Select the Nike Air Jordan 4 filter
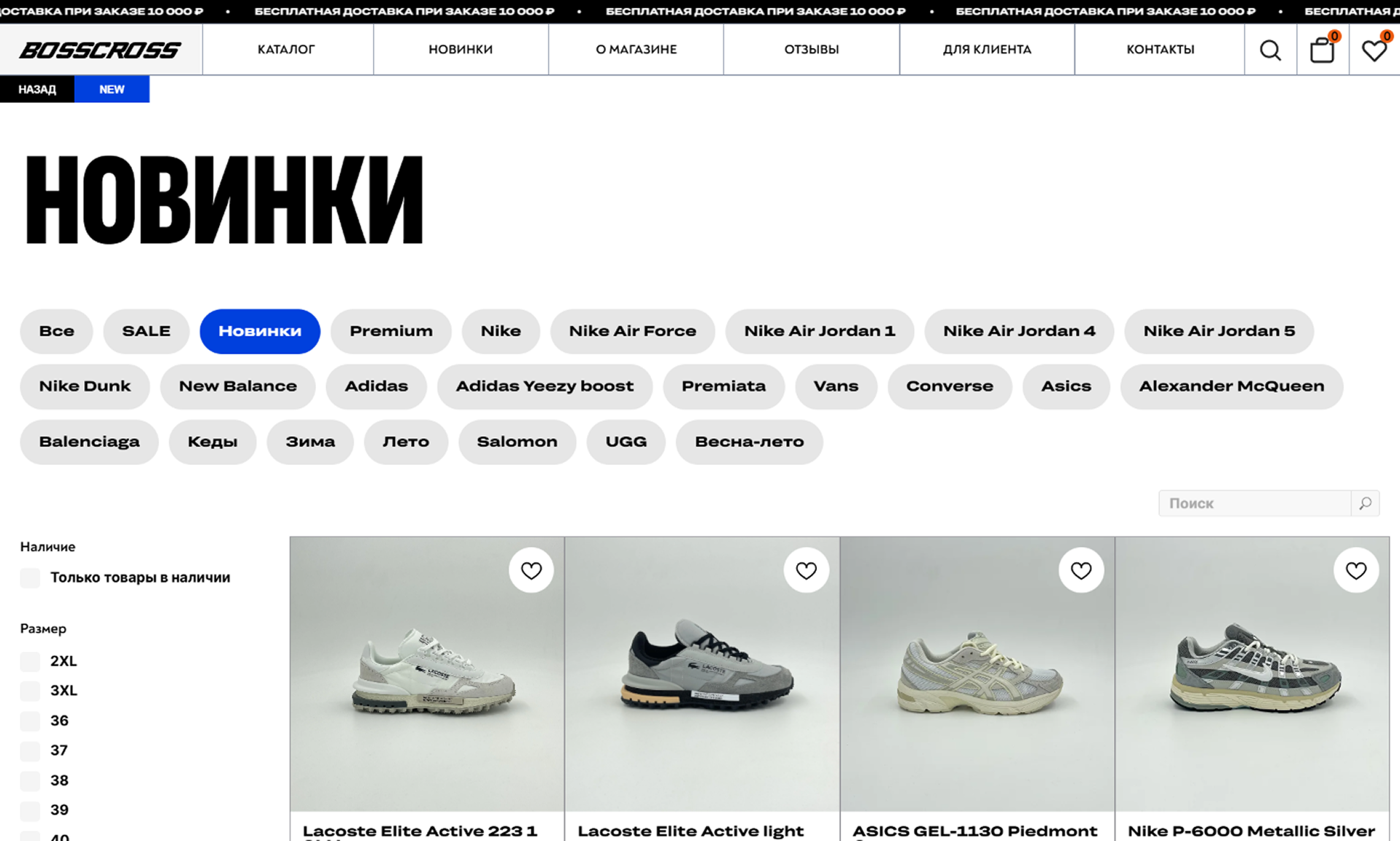This screenshot has width=1400, height=841. tap(1019, 331)
